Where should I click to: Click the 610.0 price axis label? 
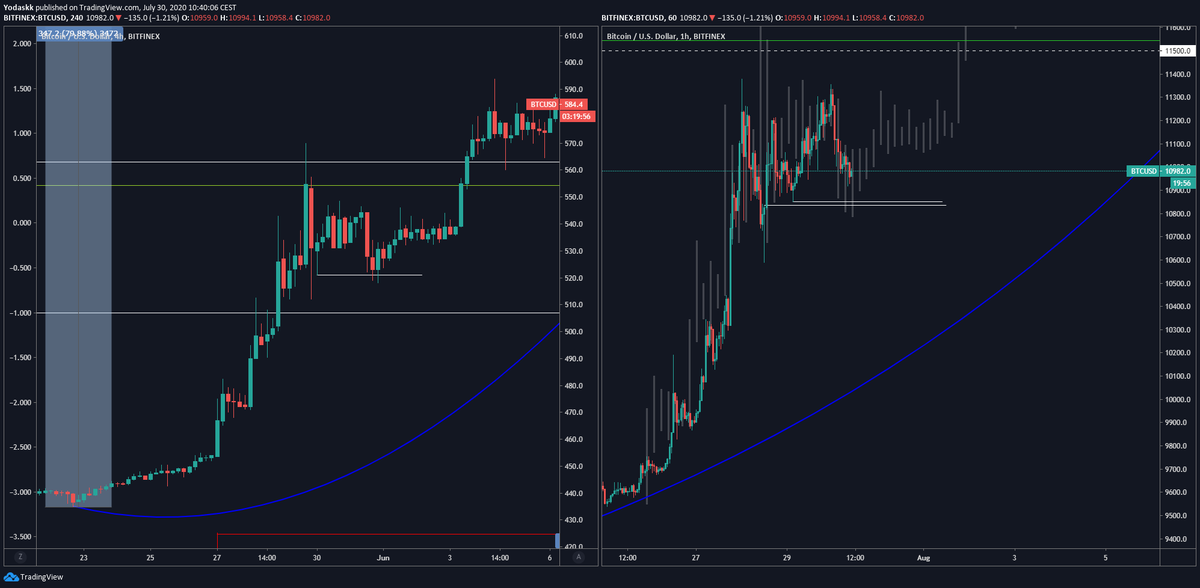tap(573, 36)
